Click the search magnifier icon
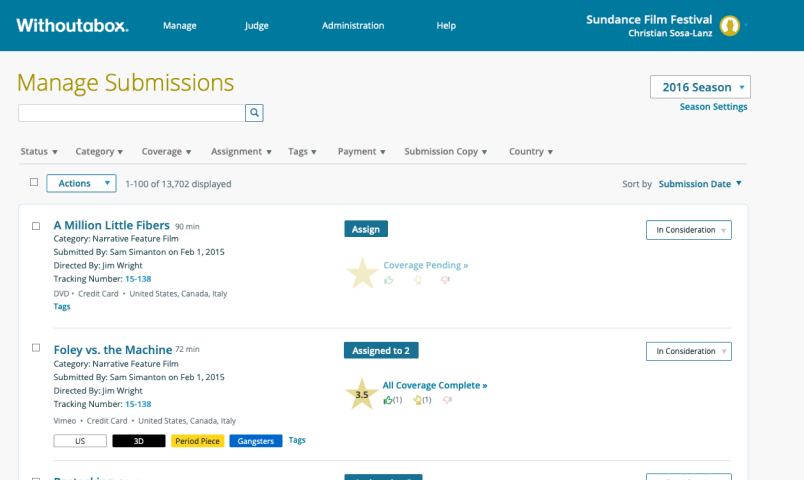 [x=255, y=113]
